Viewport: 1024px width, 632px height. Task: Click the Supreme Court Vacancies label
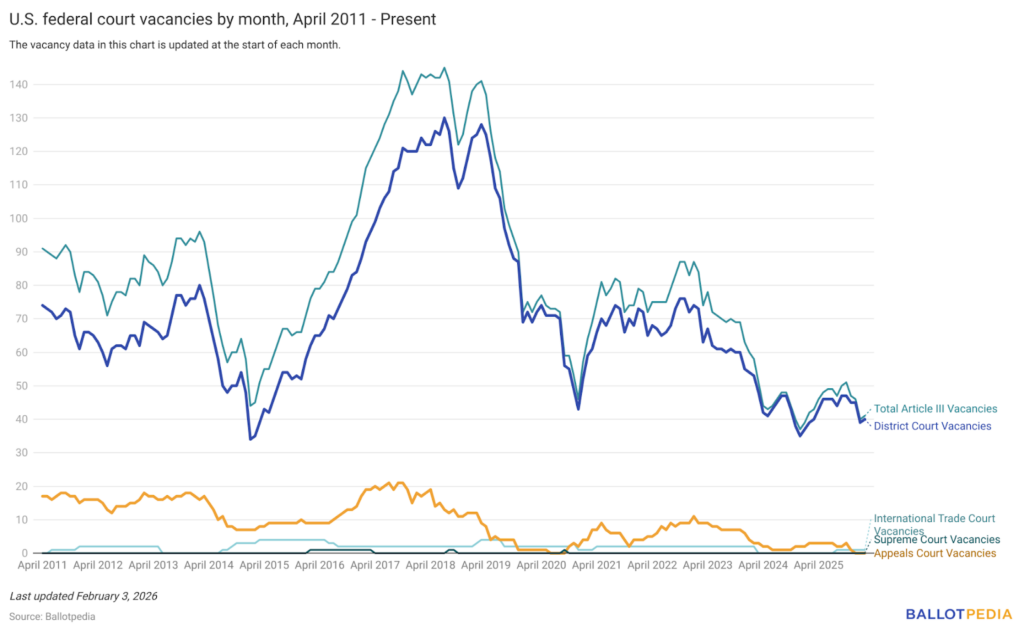(x=937, y=540)
